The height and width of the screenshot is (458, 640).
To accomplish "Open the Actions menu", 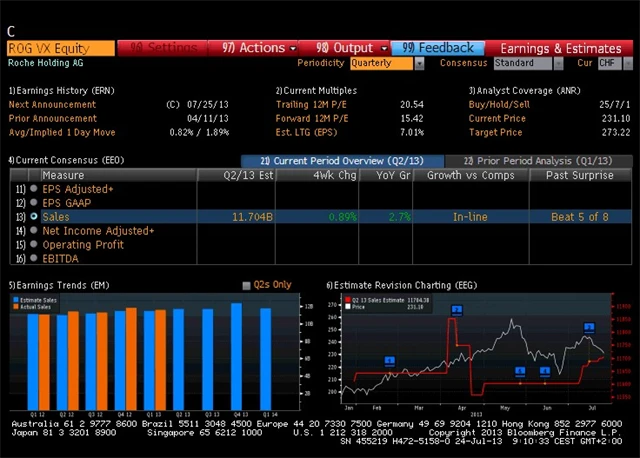I will [x=255, y=47].
